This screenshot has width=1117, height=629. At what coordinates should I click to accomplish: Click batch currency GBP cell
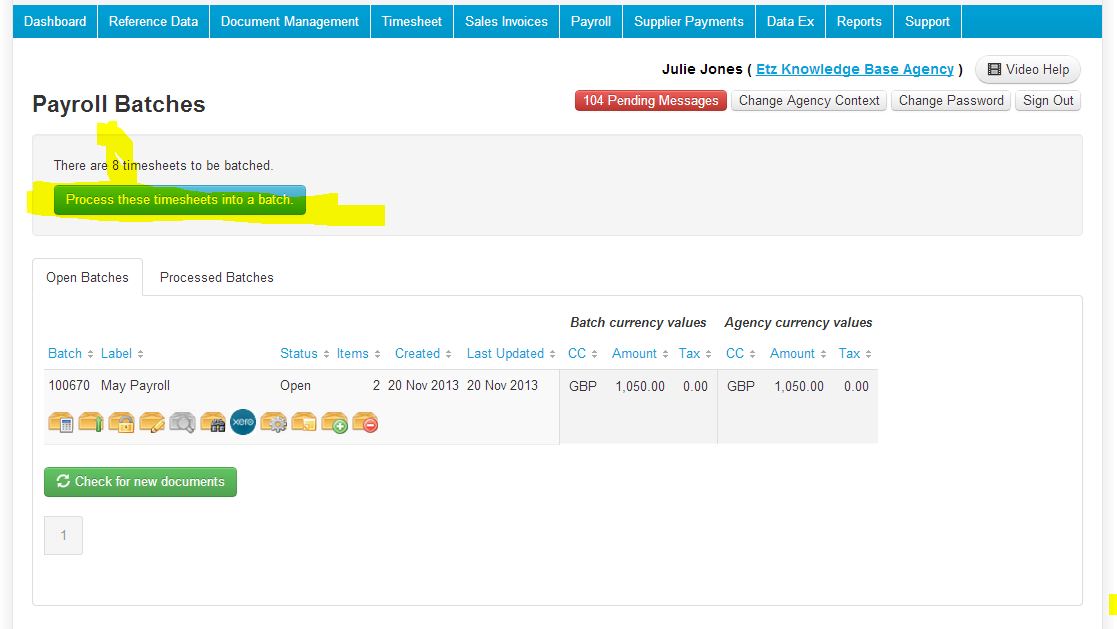point(583,386)
